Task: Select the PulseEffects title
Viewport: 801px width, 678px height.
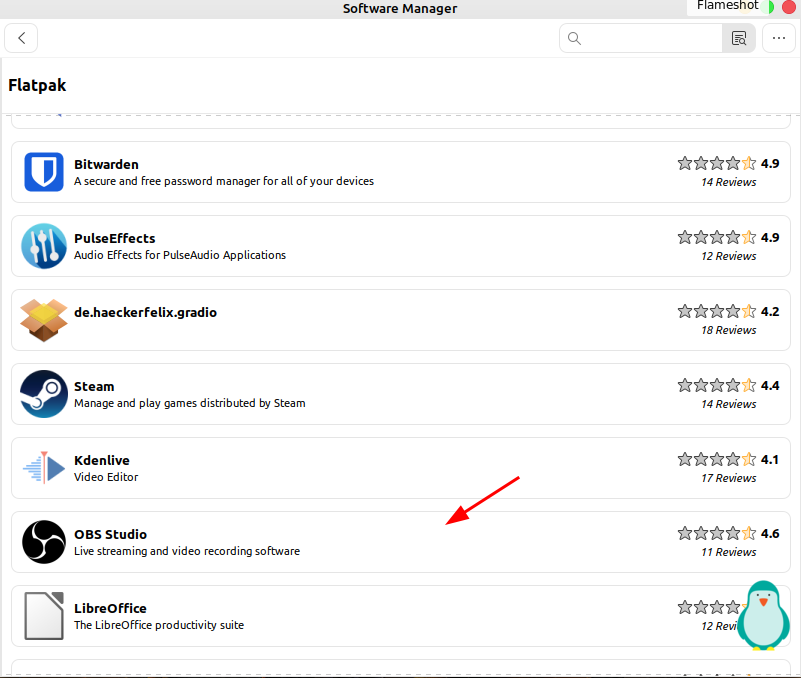Action: point(114,239)
